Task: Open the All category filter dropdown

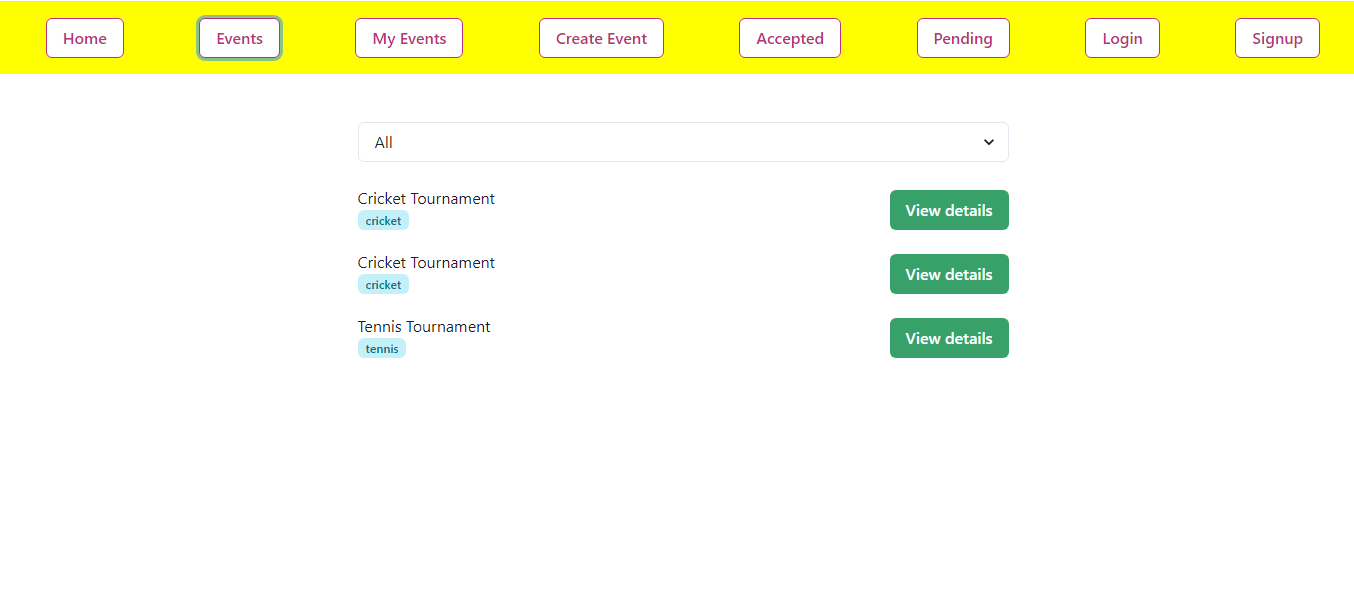Action: pos(683,142)
